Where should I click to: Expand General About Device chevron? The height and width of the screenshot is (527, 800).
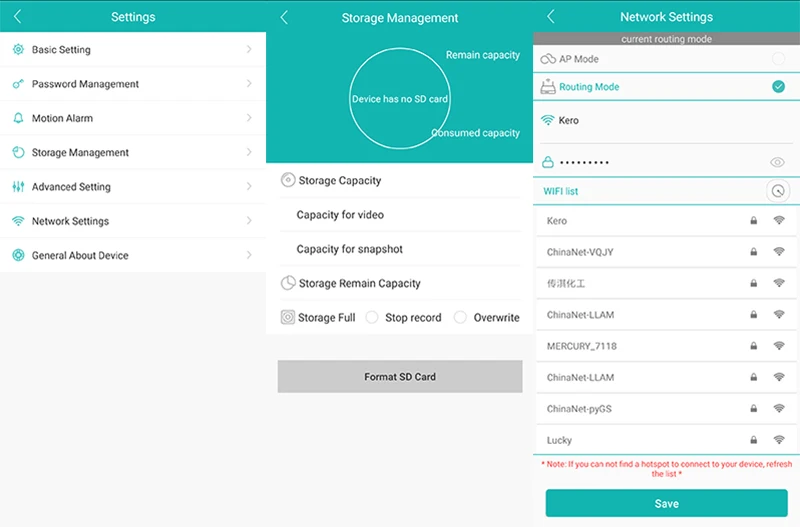249,255
